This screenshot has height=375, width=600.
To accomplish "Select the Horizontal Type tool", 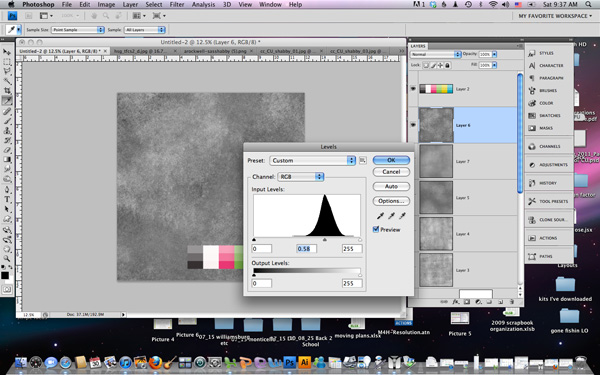I will coord(7,199).
